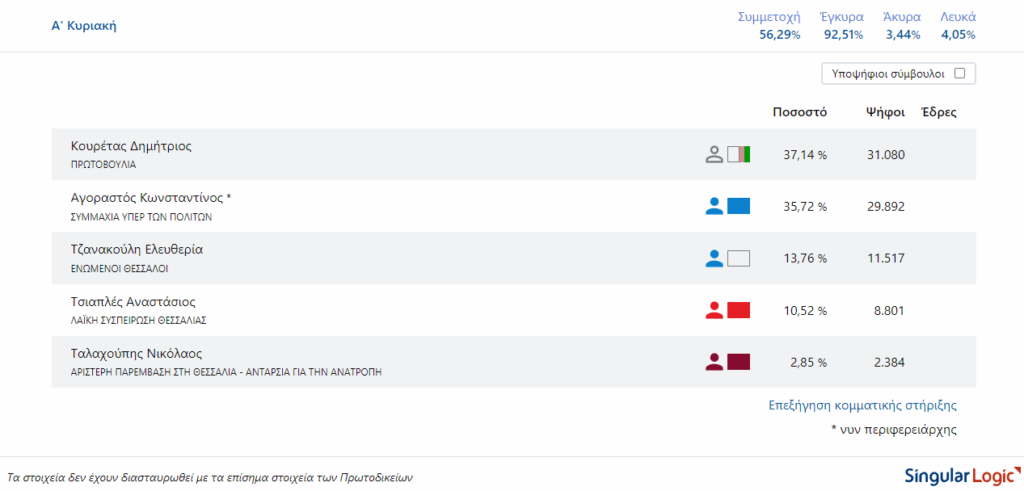
Task: Click the Συμμετοχή 56,29% statistic
Action: tap(768, 26)
